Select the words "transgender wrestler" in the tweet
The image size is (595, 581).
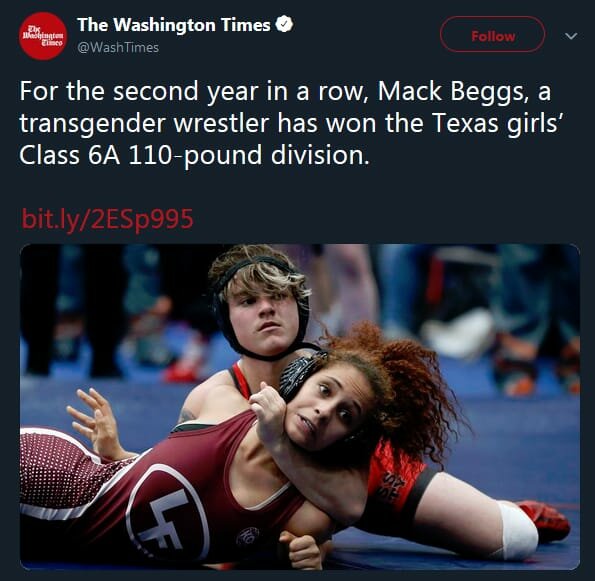pyautogui.click(x=144, y=124)
